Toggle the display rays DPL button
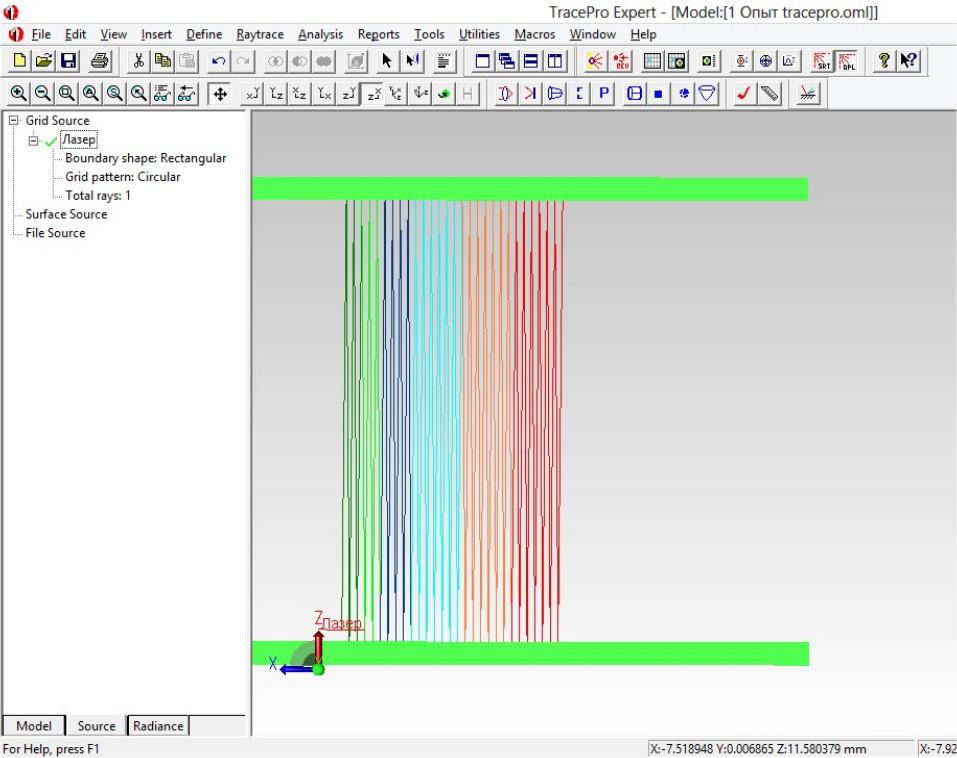Viewport: 957px width, 758px height. pos(846,61)
